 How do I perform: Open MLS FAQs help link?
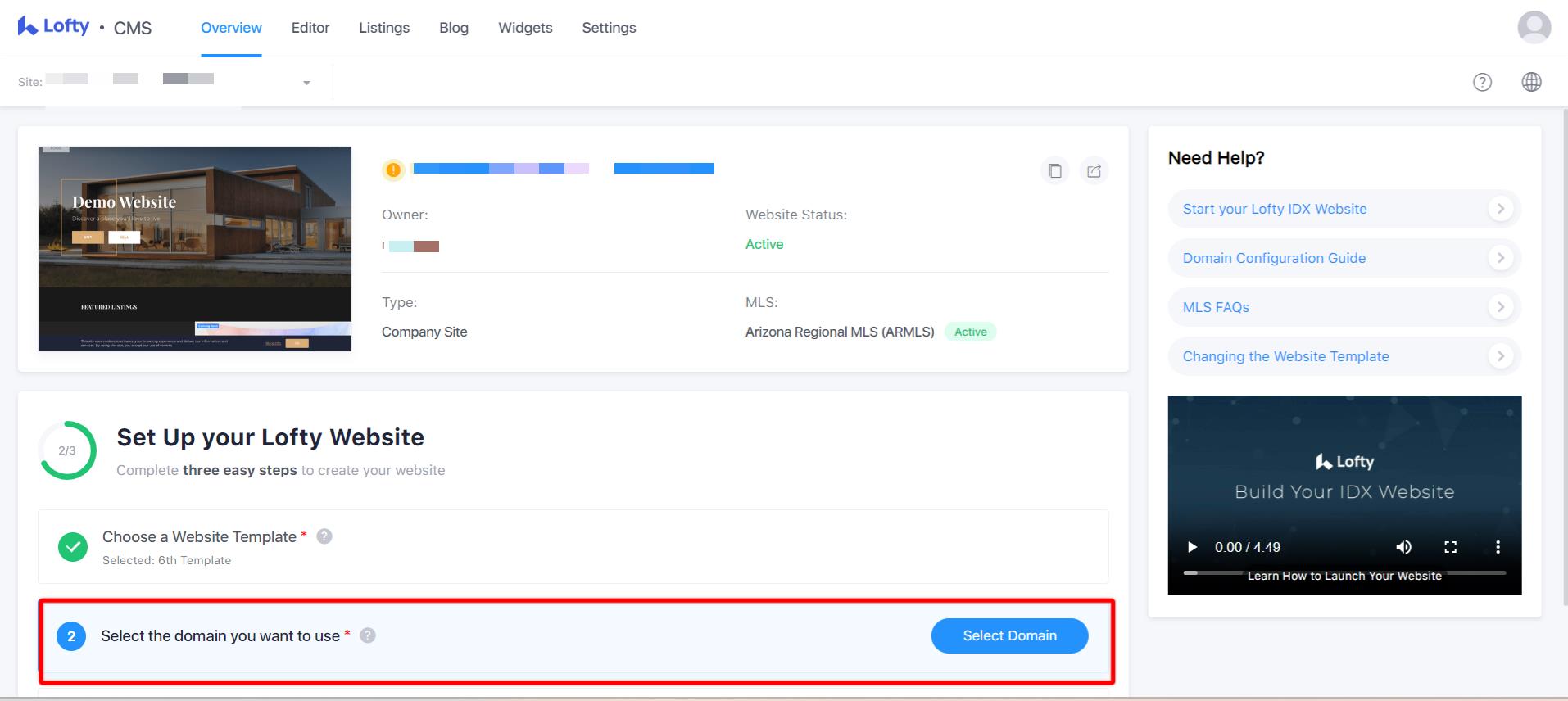pos(1216,307)
